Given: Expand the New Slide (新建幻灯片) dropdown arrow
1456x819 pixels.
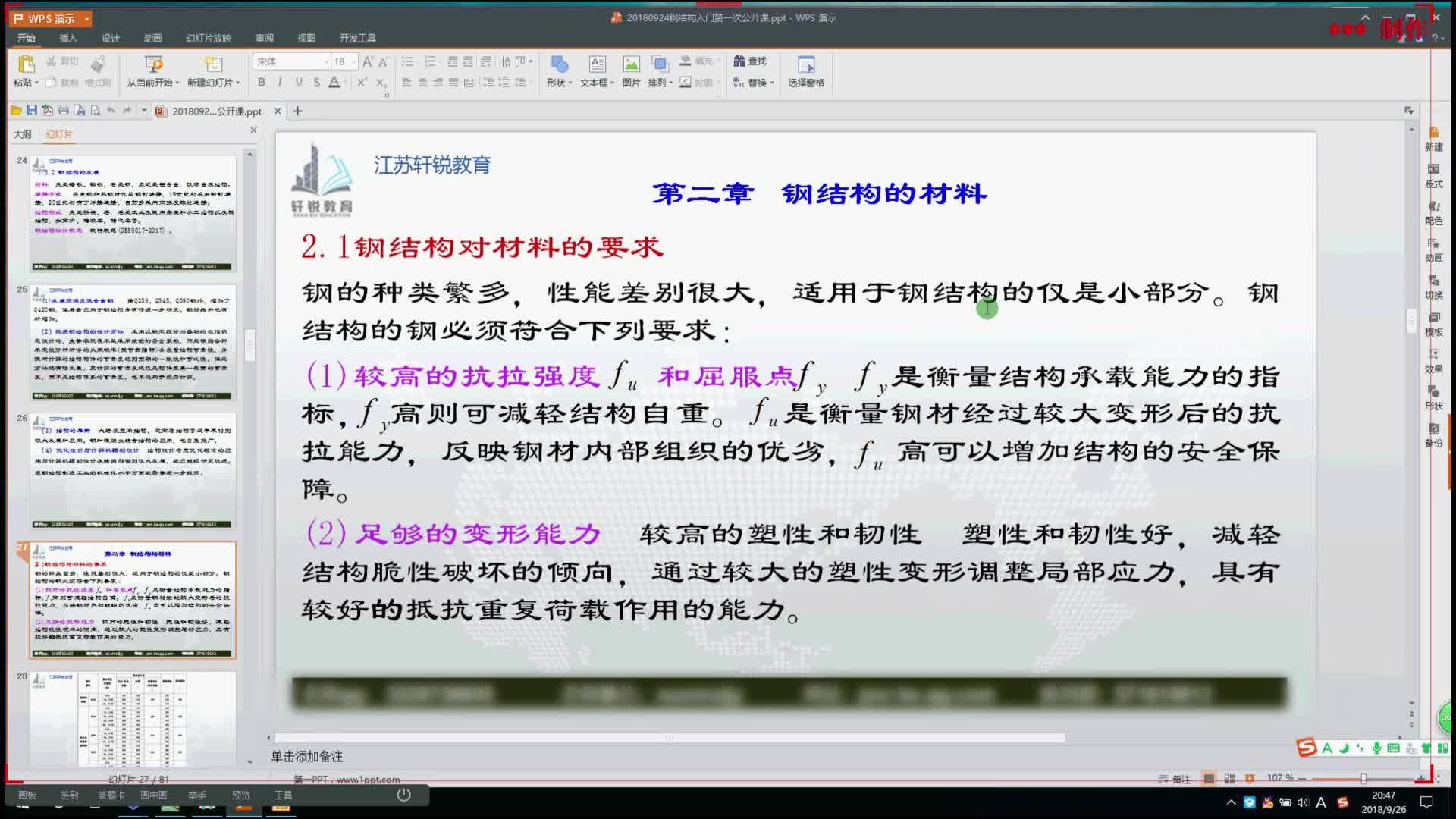Looking at the screenshot, I should click(x=238, y=83).
